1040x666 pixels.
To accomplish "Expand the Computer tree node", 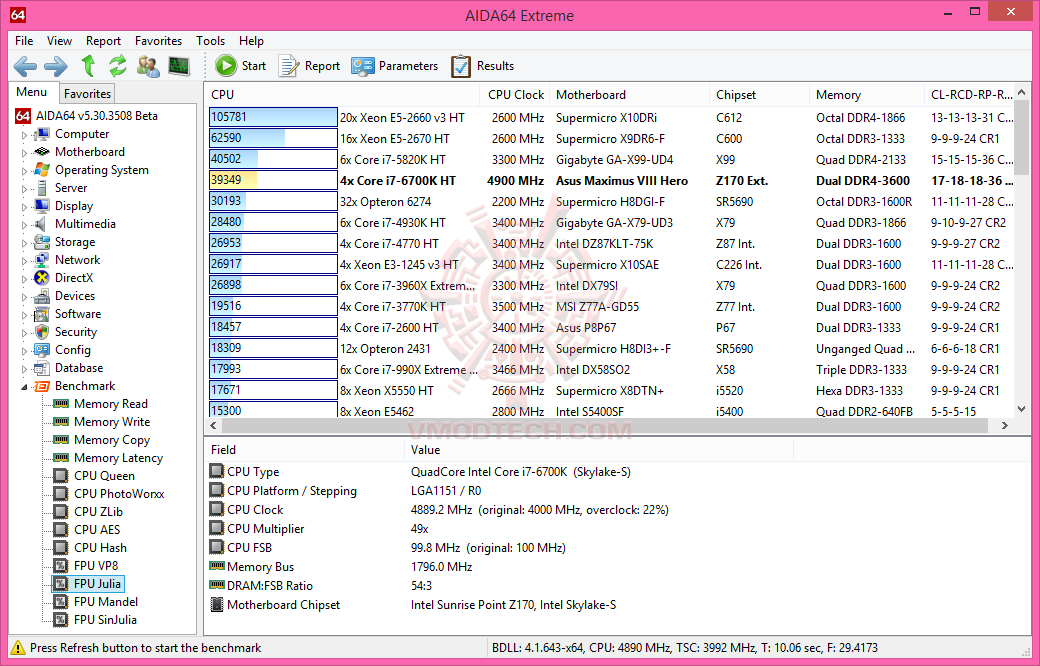I will (25, 135).
